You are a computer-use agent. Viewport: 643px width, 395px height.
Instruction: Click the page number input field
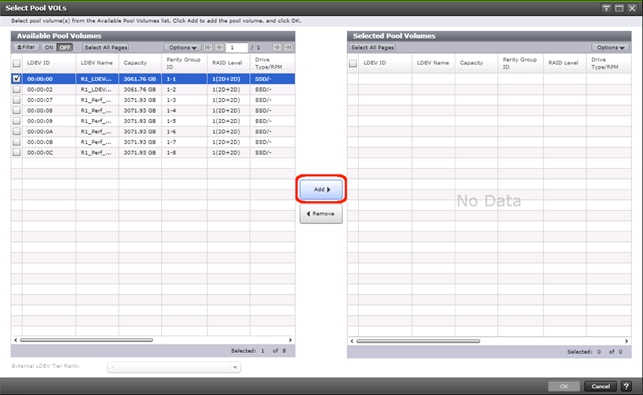237,48
